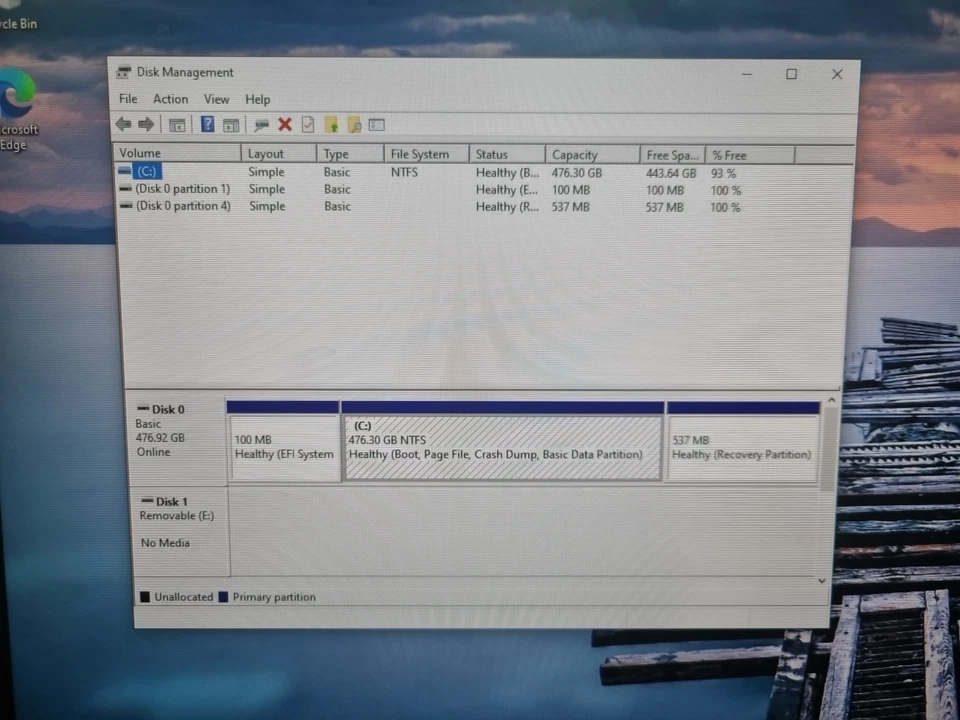Image resolution: width=960 pixels, height=720 pixels.
Task: Click the down chevron at the disk view's bottom
Action: [x=821, y=580]
